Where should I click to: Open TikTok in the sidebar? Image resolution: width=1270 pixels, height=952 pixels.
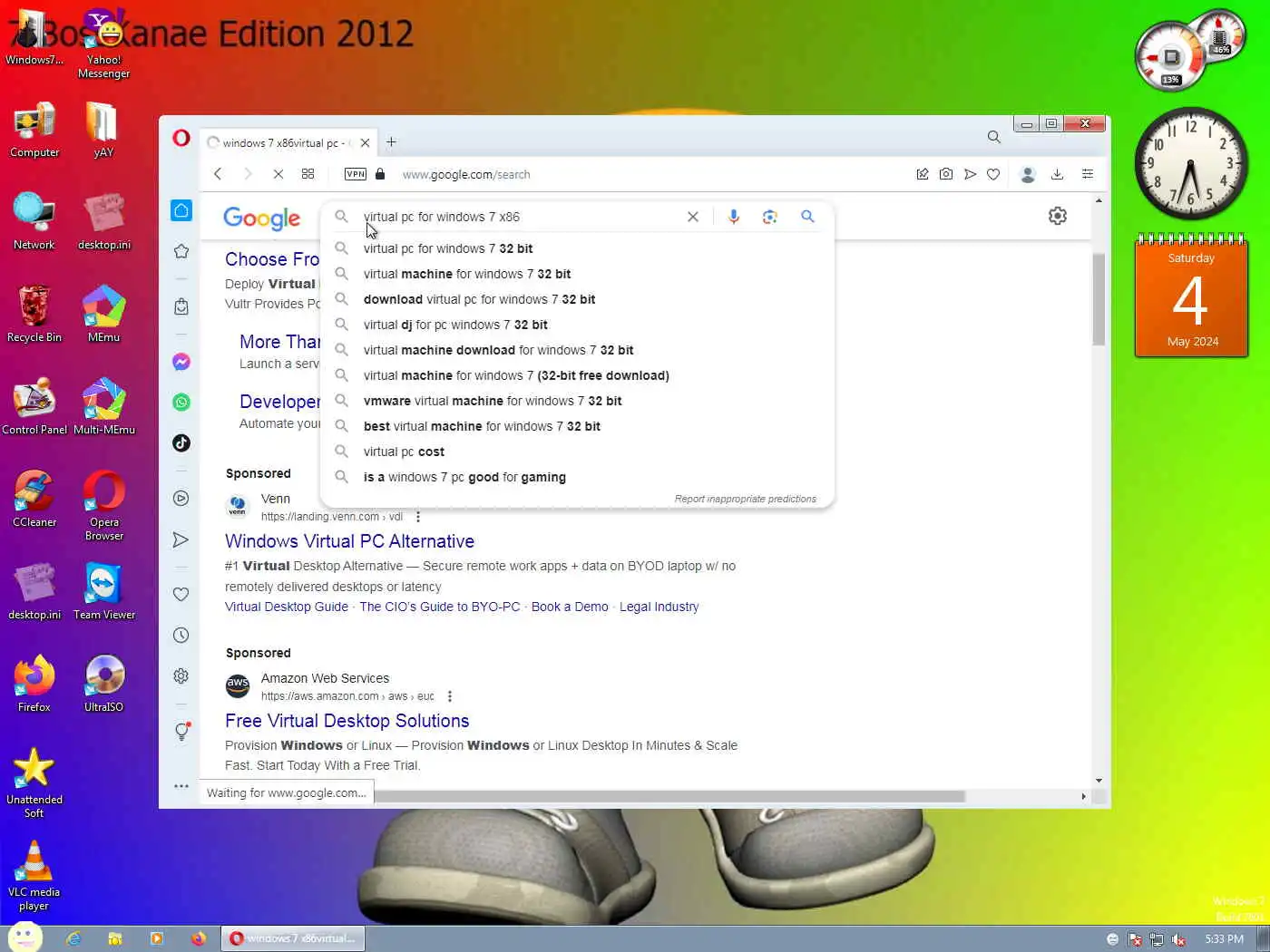(x=181, y=442)
